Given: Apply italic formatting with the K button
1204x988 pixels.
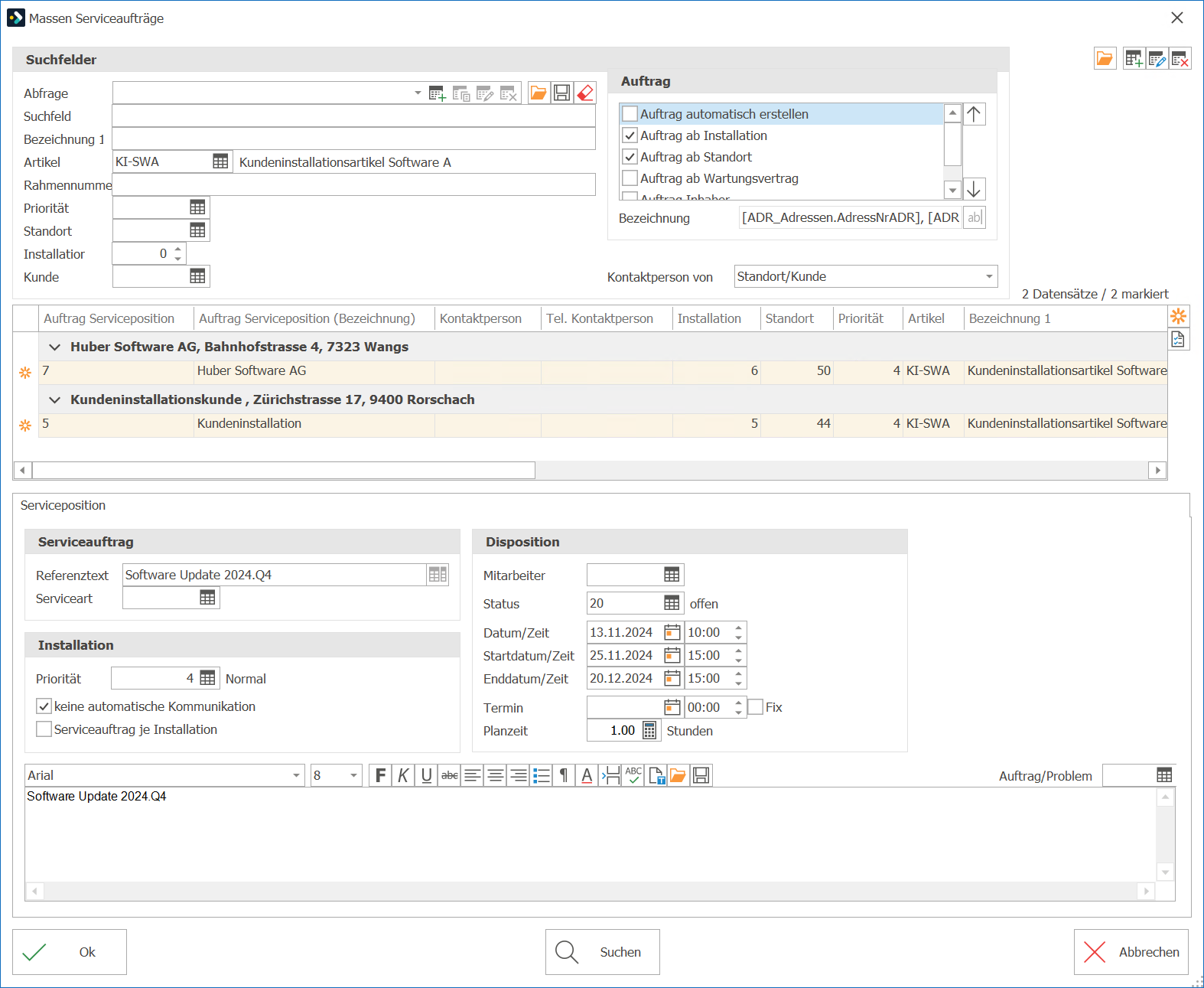Looking at the screenshot, I should 403,775.
